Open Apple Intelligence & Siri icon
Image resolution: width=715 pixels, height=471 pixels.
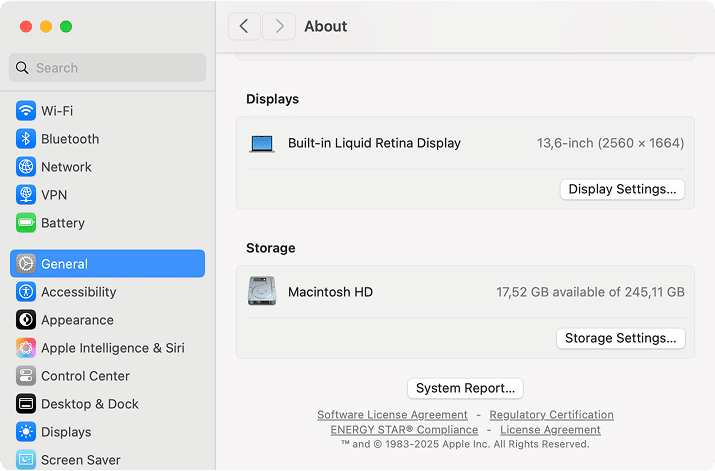click(26, 348)
